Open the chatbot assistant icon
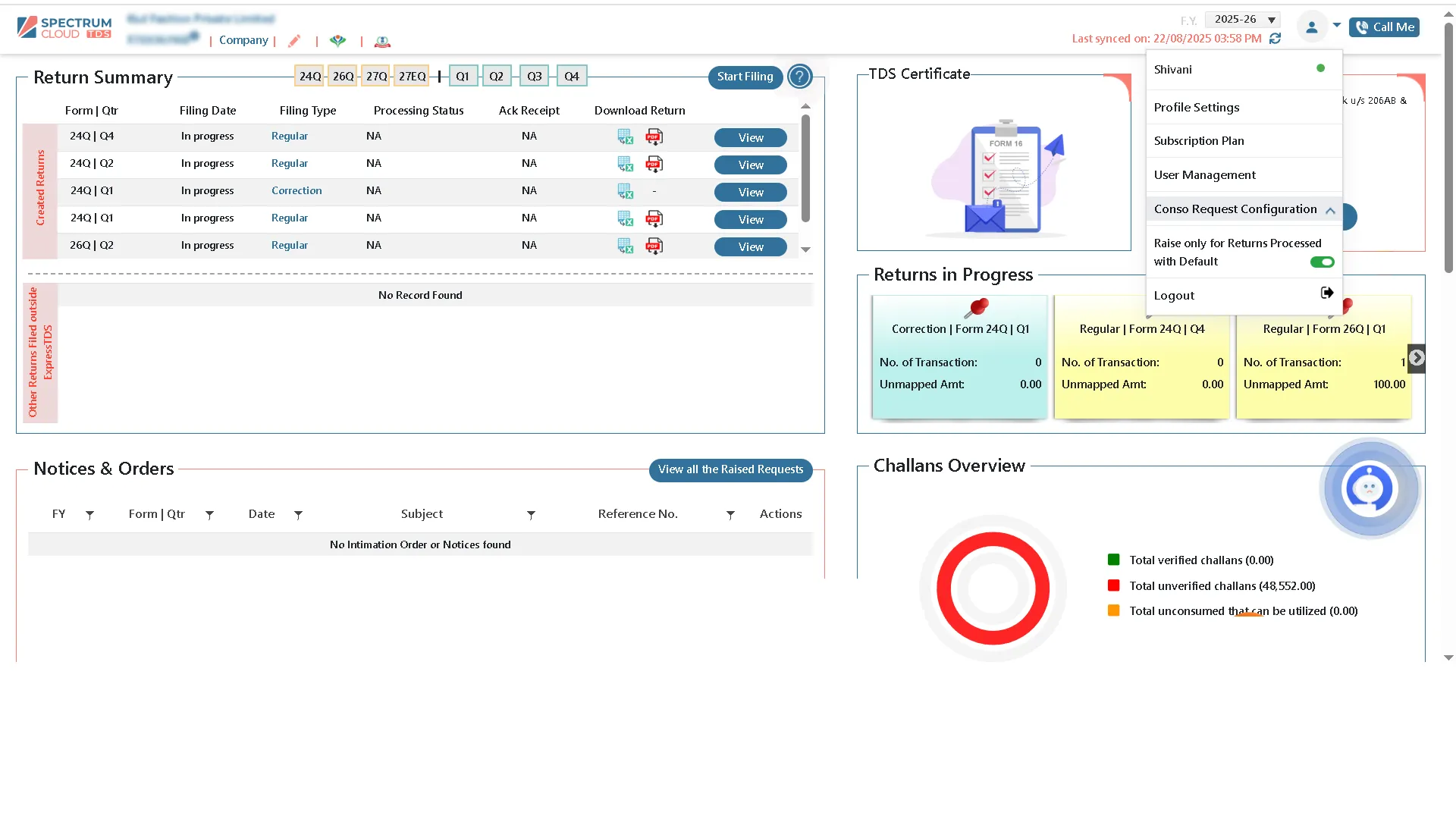Image resolution: width=1456 pixels, height=819 pixels. [x=1370, y=489]
